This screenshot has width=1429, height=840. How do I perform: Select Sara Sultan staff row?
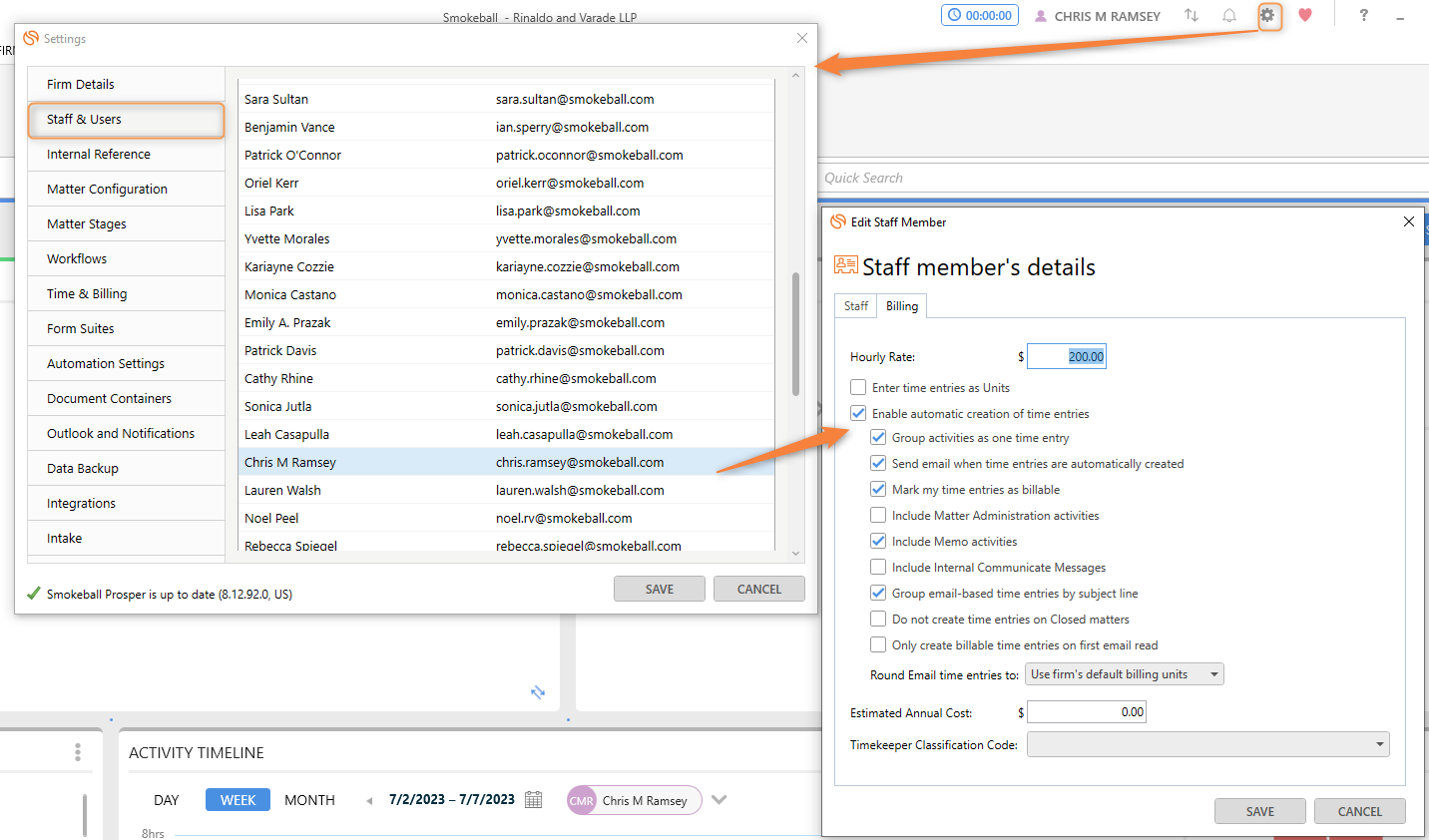[x=507, y=99]
